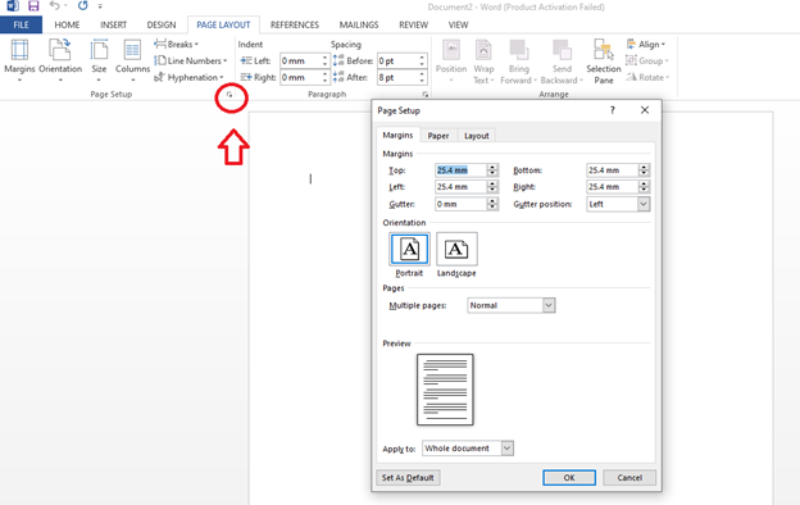
Task: Switch to the Paper tab
Action: 438,136
